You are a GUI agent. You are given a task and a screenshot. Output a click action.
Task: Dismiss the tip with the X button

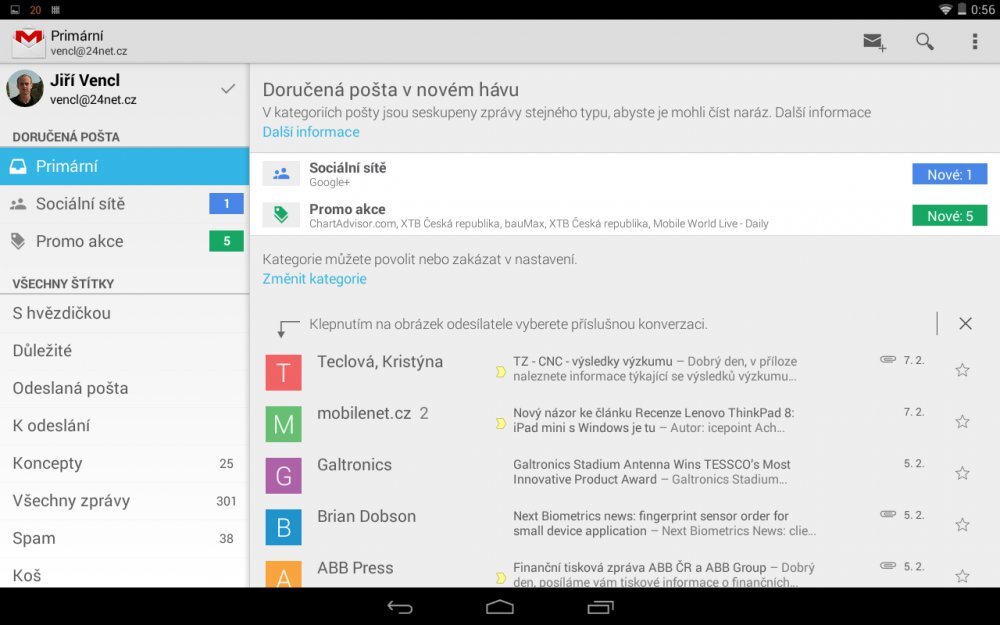[x=965, y=323]
